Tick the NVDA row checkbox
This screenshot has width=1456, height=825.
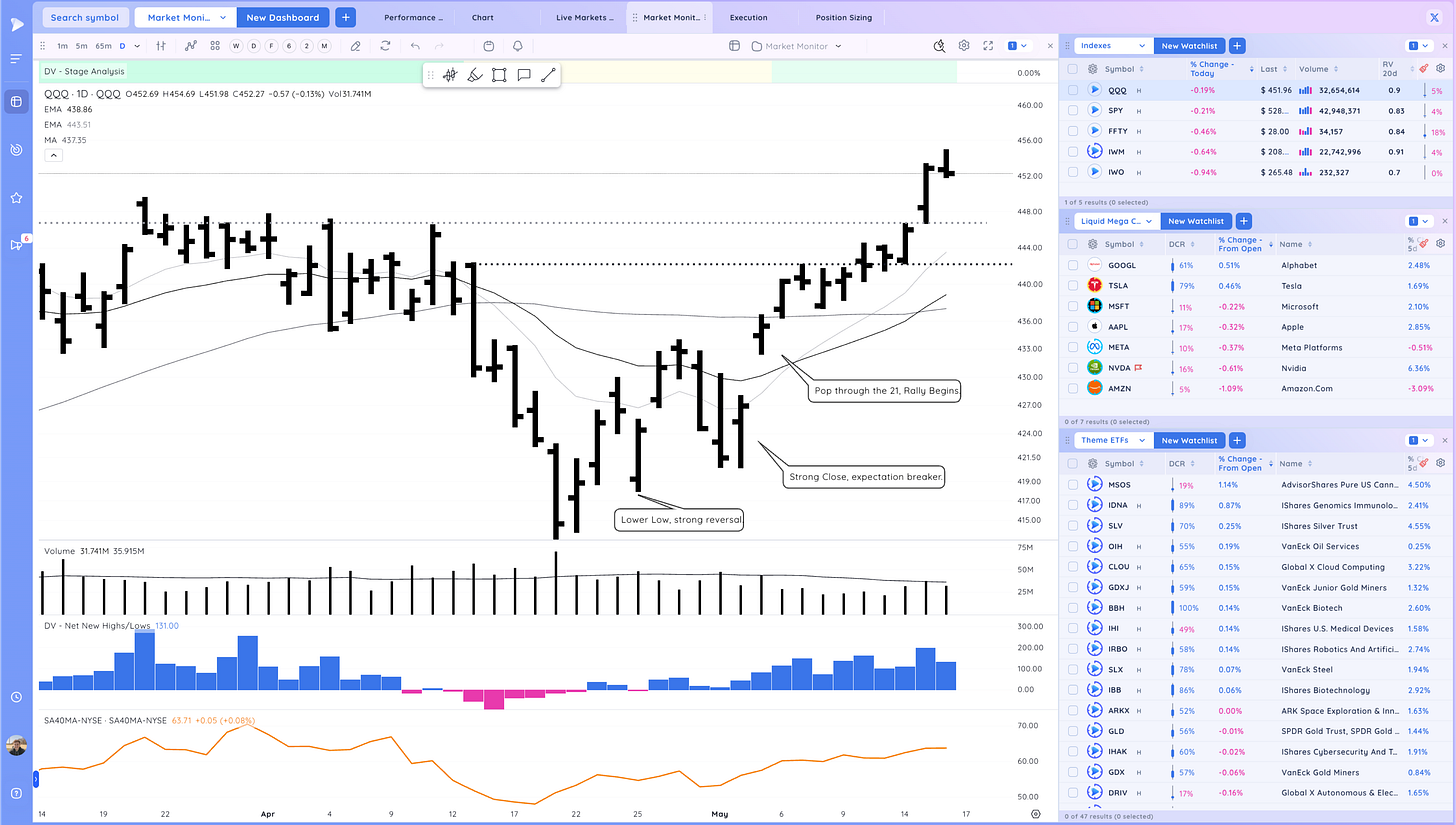1072,368
